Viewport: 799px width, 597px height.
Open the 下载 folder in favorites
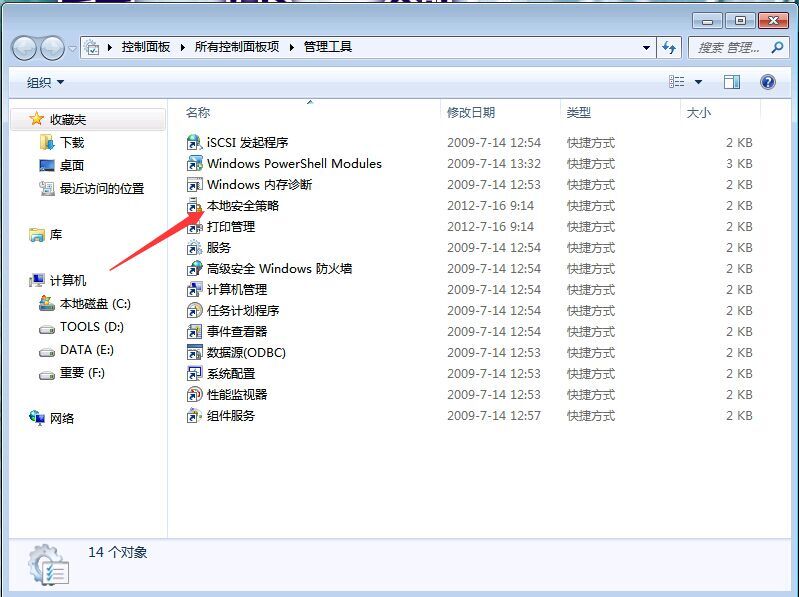pos(62,143)
